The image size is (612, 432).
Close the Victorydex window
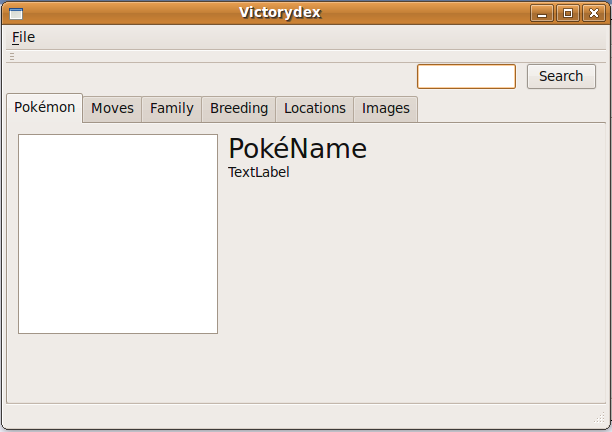(x=590, y=13)
